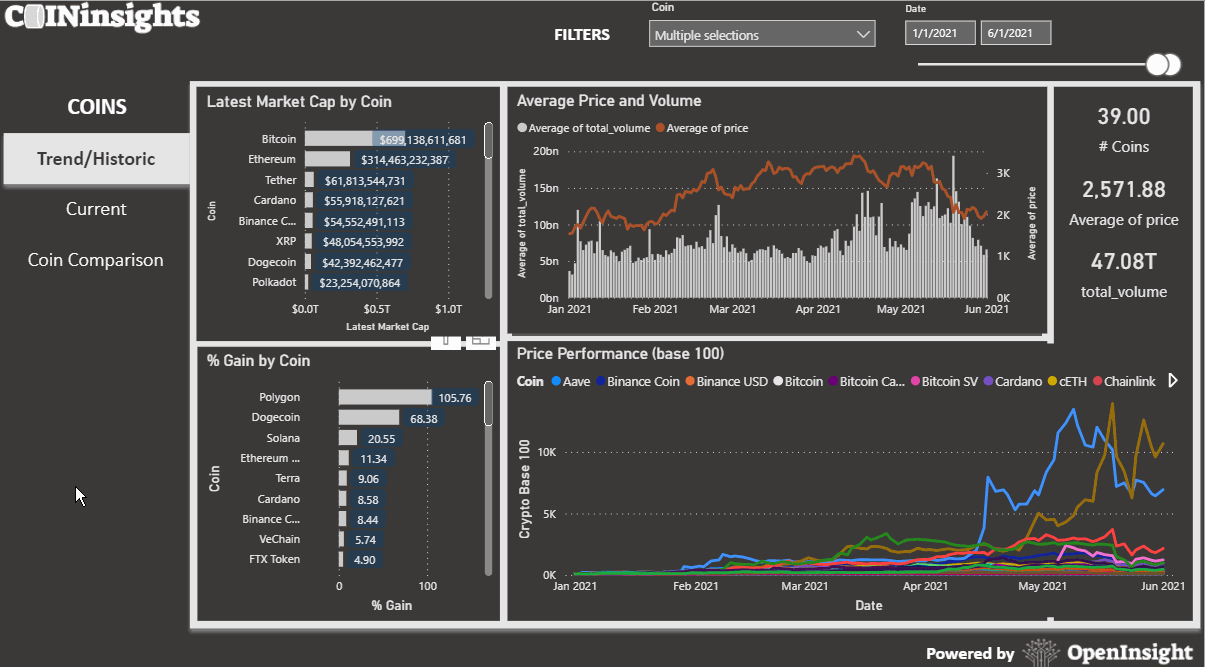Click the Solana gain value 20.55
Viewport: 1205px width, 667px height.
pos(381,438)
